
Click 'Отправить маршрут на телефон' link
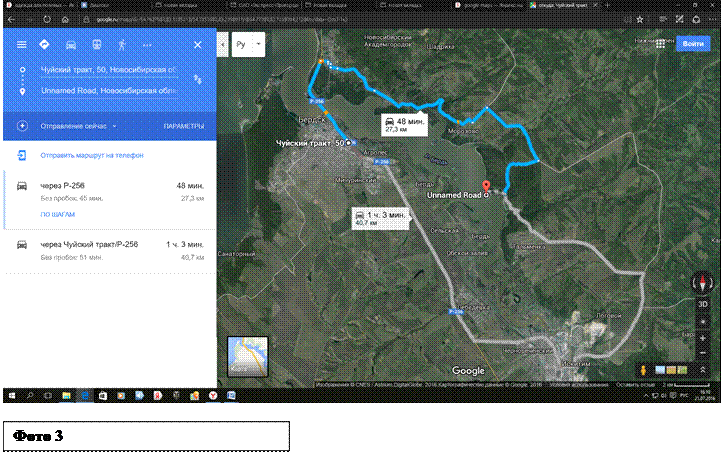pyautogui.click(x=91, y=155)
